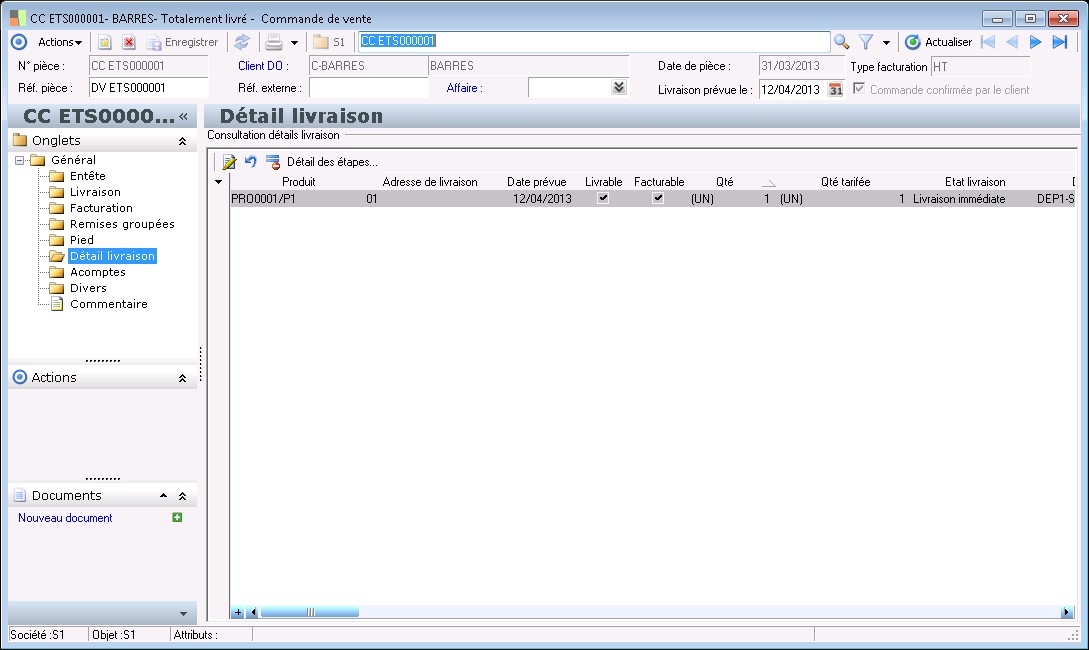Collapse the Onglets section

point(182,141)
